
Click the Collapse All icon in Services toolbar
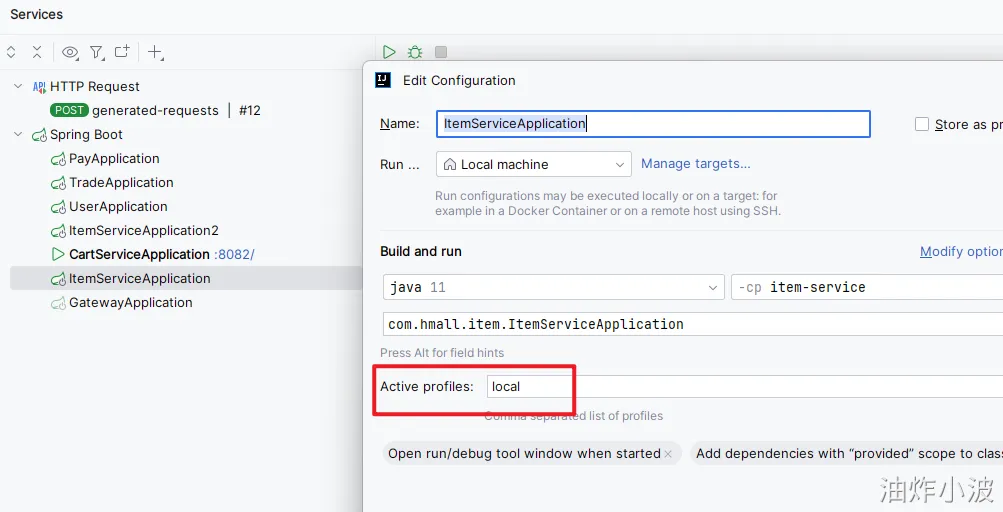pos(37,52)
